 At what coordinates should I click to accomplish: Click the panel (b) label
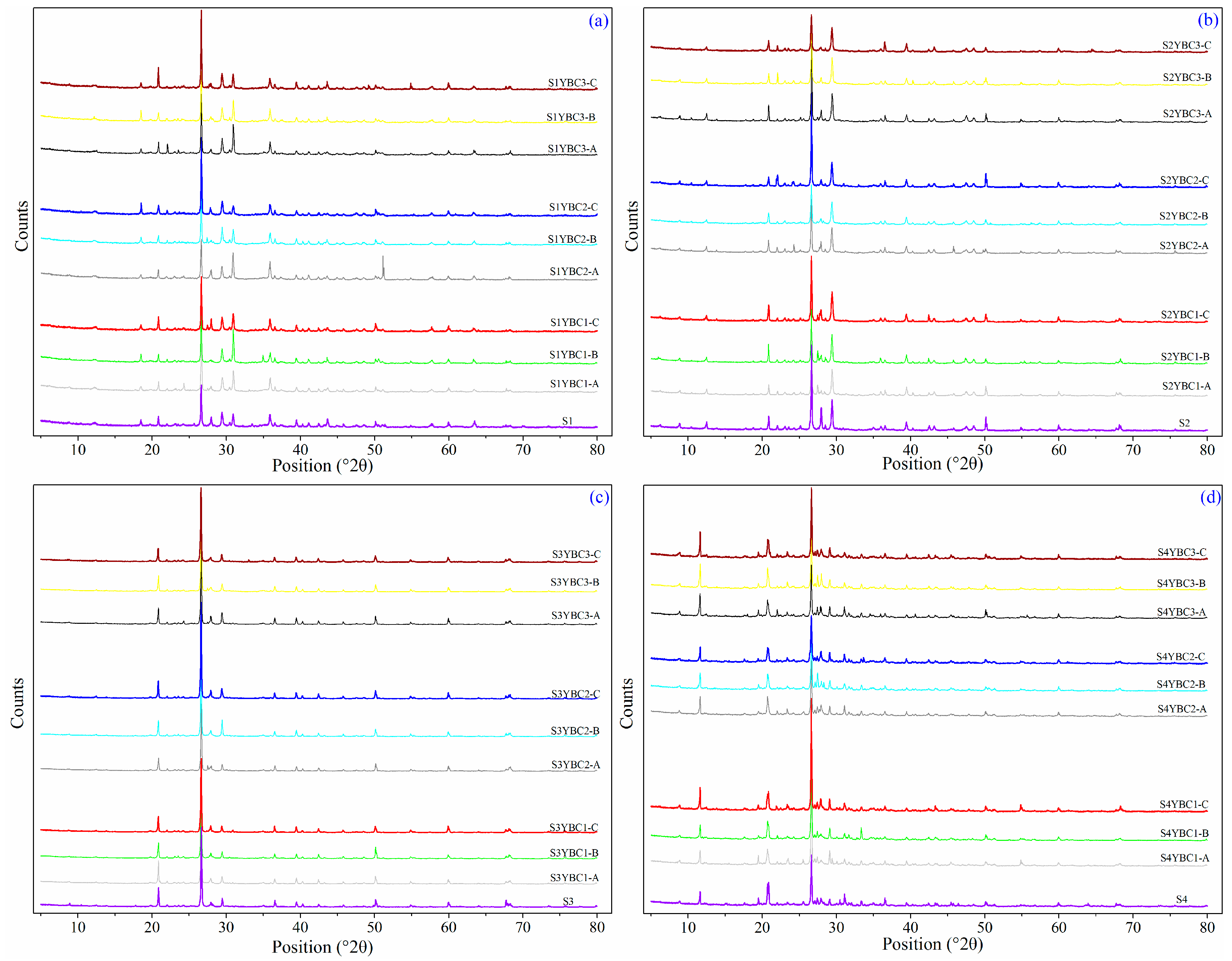coord(1208,20)
